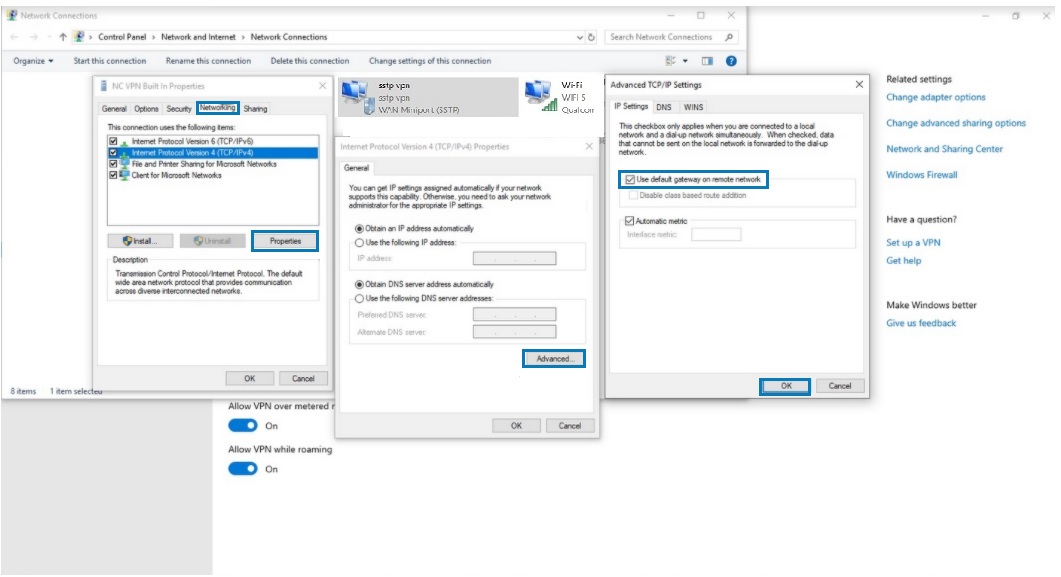Open Windows Firewall link
Image resolution: width=1061 pixels, height=577 pixels.
pyautogui.click(x=922, y=175)
